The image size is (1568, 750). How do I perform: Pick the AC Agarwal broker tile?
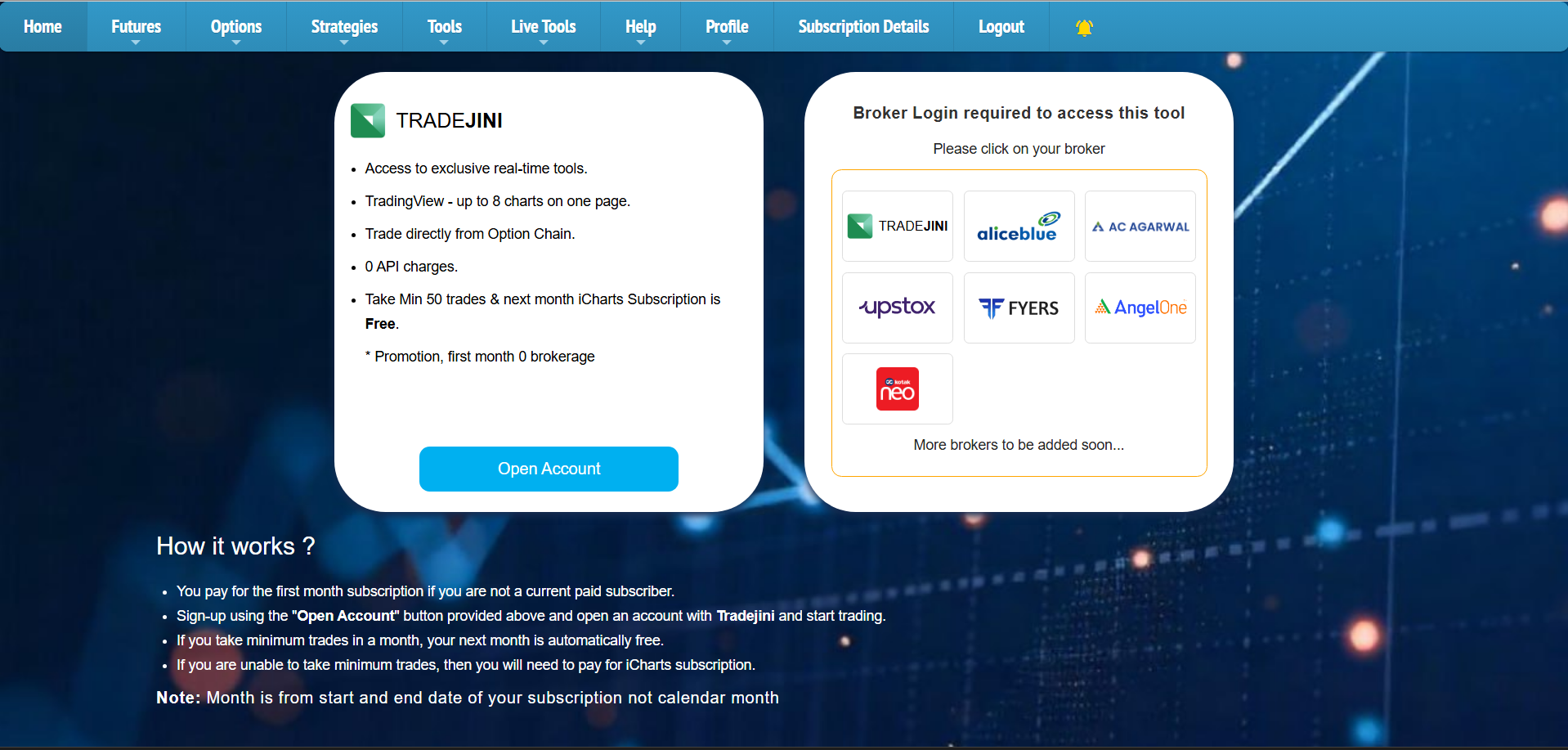[x=1140, y=226]
